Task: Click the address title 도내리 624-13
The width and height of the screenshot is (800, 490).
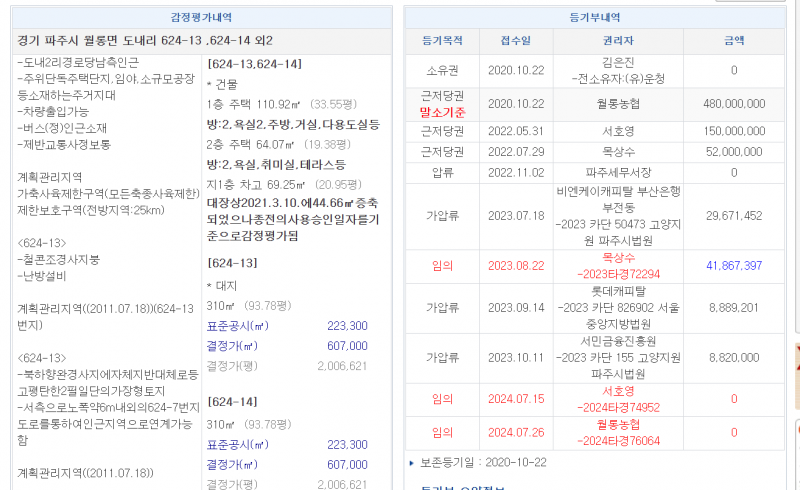Action: (145, 41)
